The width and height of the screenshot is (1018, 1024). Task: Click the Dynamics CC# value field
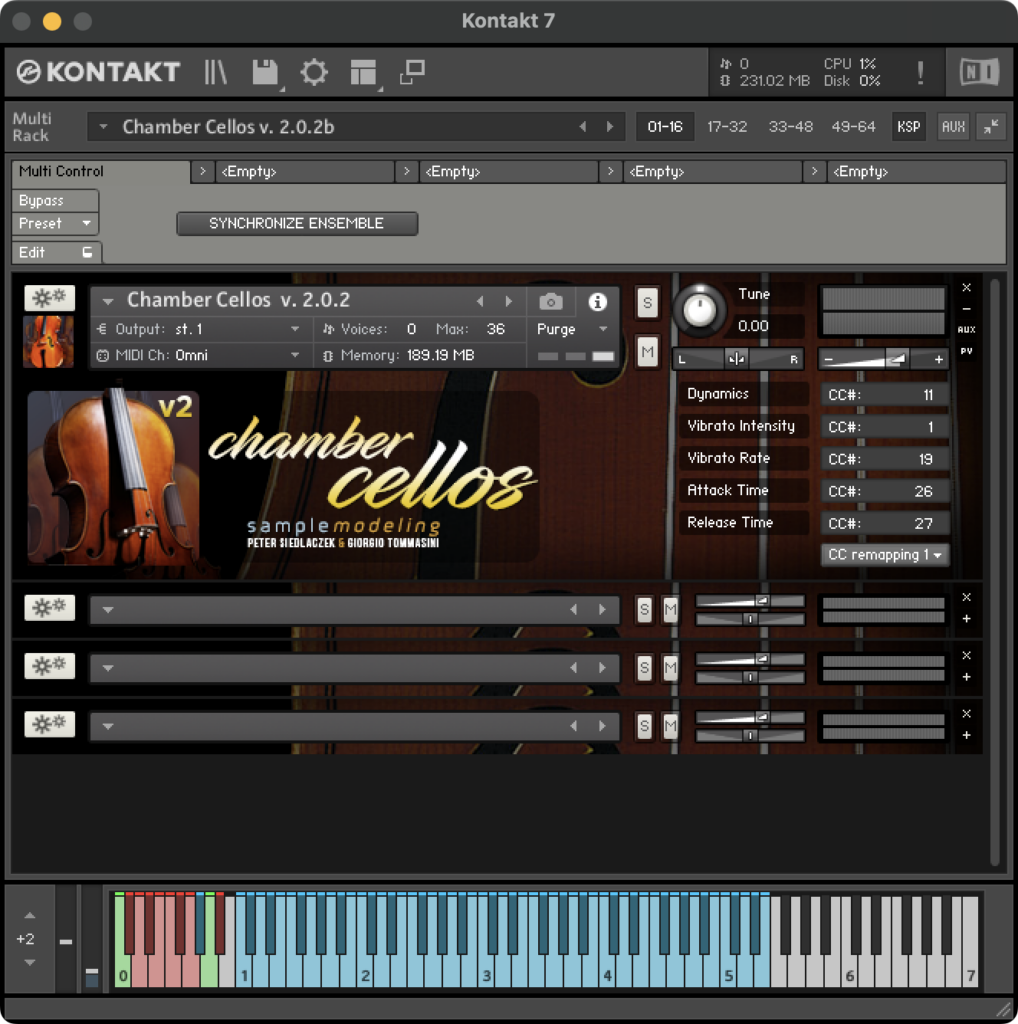[x=885, y=394]
